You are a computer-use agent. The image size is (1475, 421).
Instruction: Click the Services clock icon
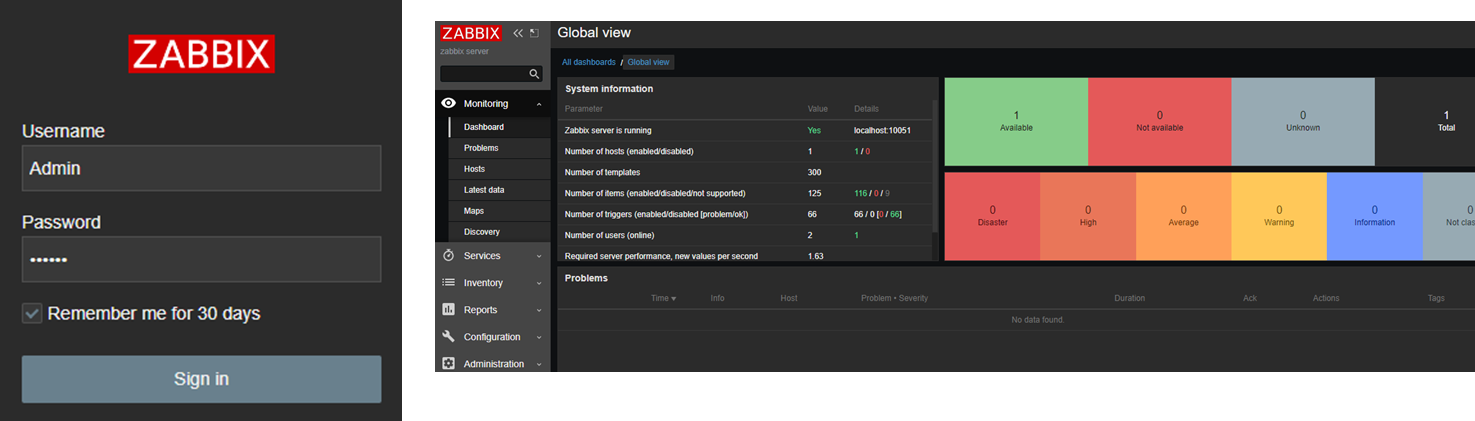point(449,256)
